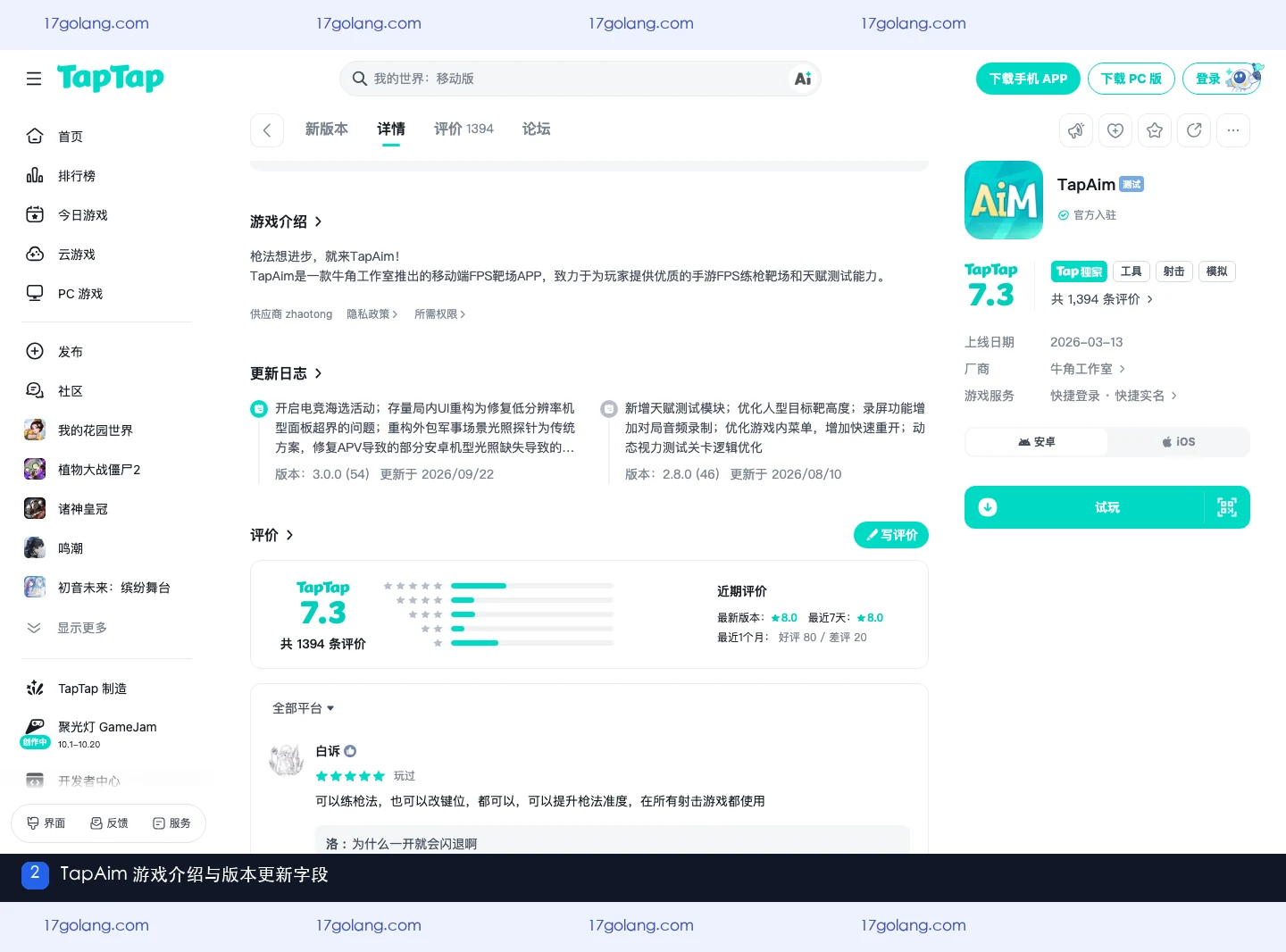Open 所需权限 link
The image size is (1286, 952).
coord(440,314)
